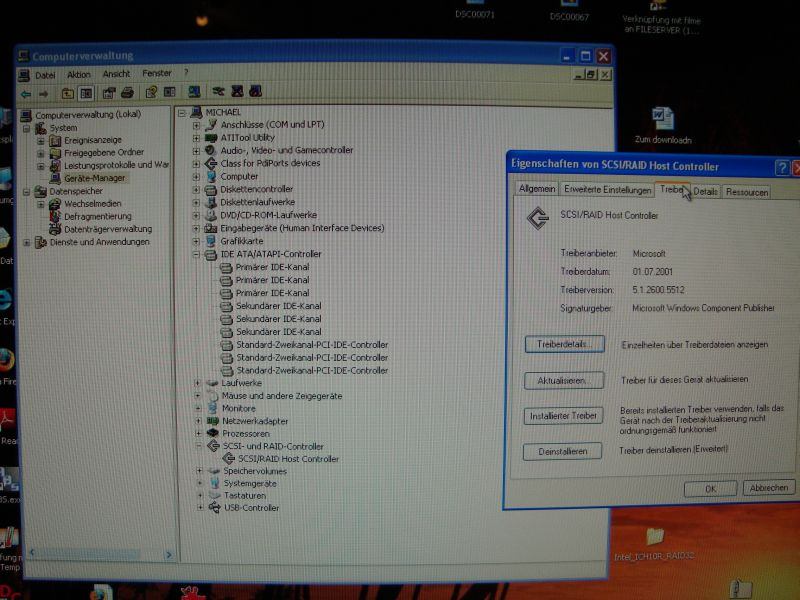This screenshot has width=800, height=600.
Task: Select the MICHAEL computer root icon
Action: coord(196,112)
